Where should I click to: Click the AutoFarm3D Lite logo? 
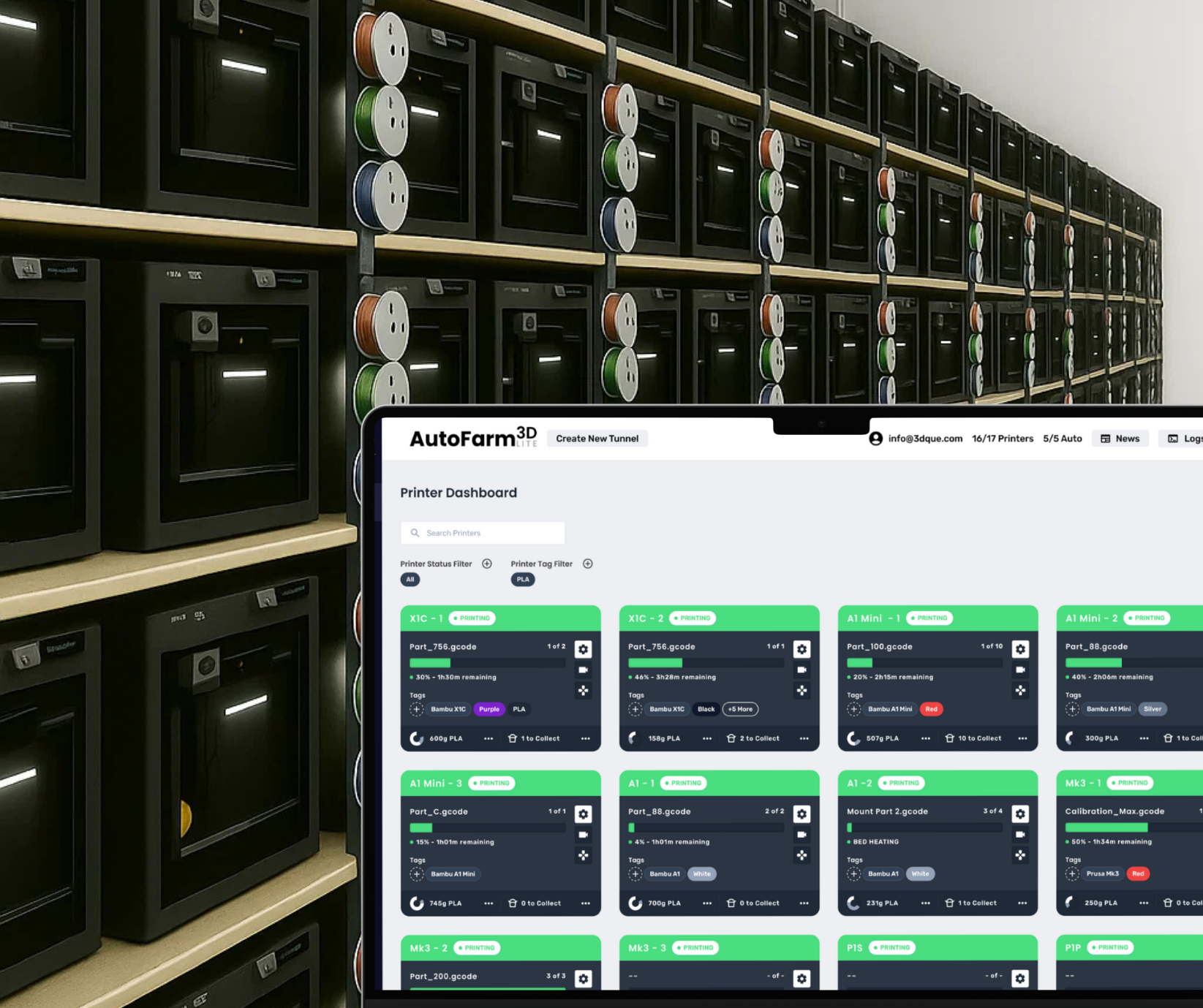tap(473, 437)
